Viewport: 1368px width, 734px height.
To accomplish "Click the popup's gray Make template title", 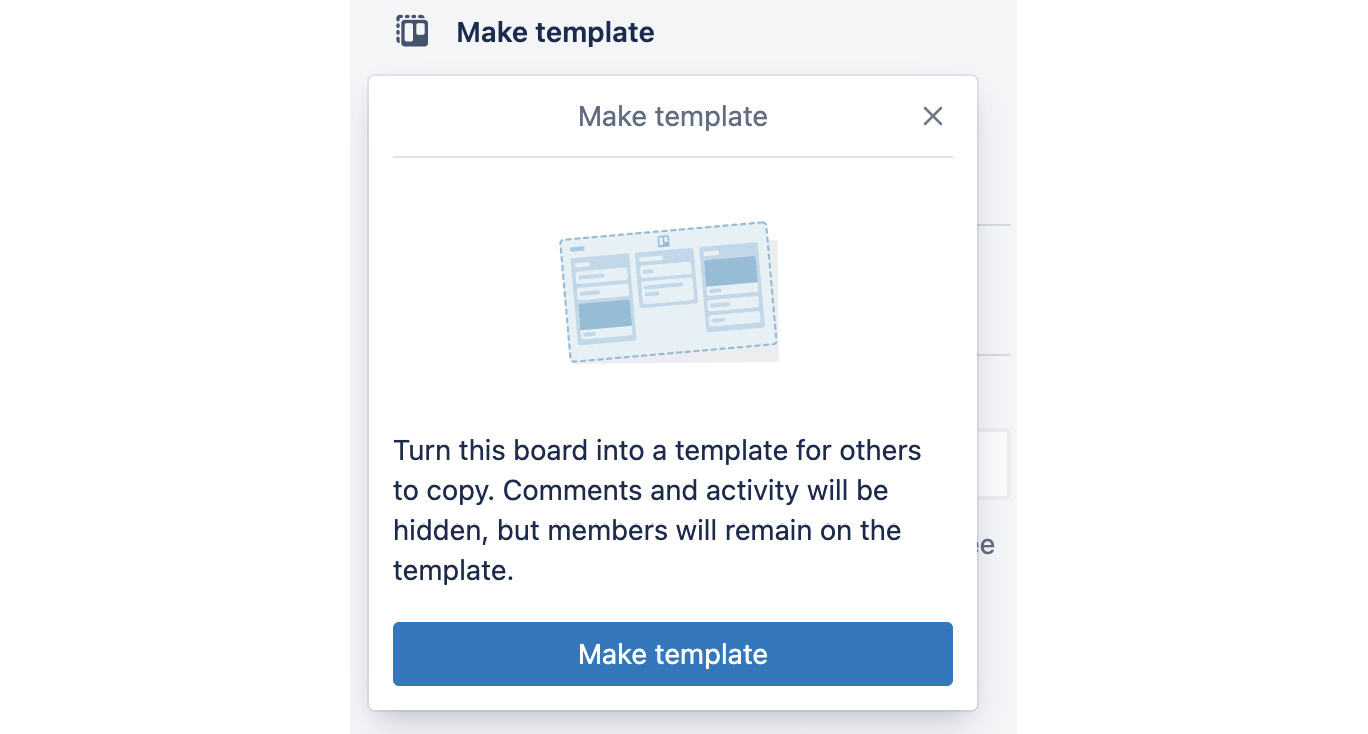I will [672, 116].
